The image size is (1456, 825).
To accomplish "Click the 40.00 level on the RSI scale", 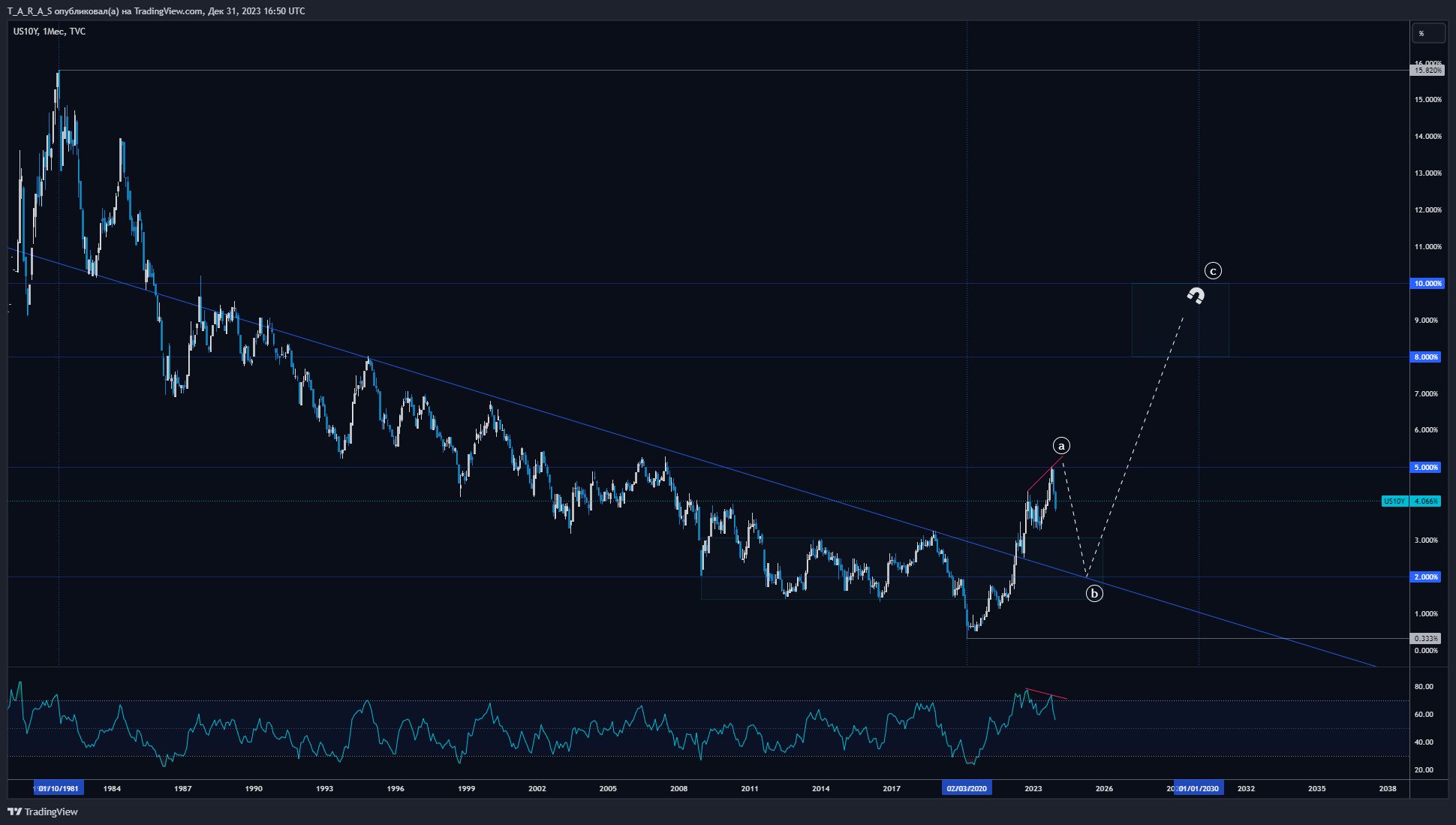I will pos(1424,742).
